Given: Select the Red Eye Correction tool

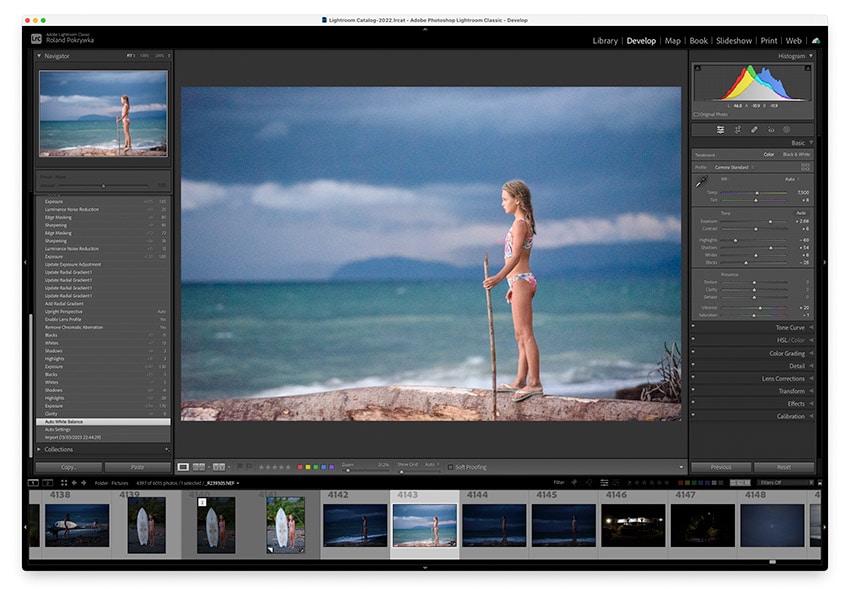Looking at the screenshot, I should coord(772,130).
